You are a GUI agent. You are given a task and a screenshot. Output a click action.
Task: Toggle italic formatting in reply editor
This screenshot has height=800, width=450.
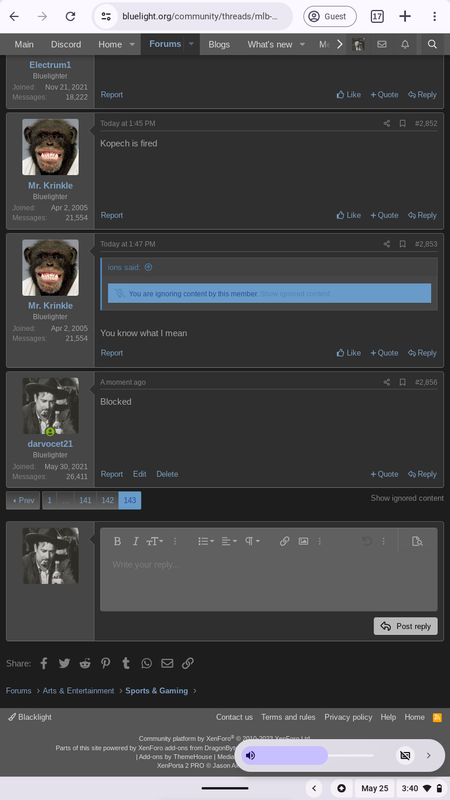pyautogui.click(x=135, y=541)
